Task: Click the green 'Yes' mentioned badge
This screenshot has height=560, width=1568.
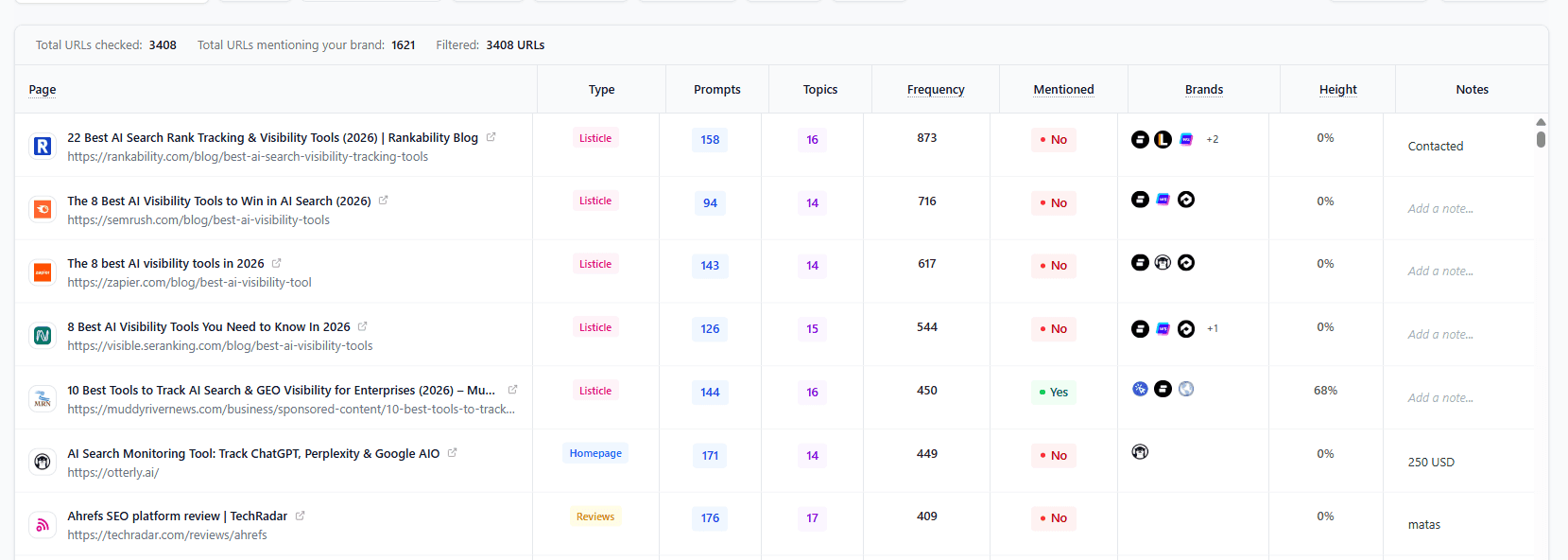Action: pyautogui.click(x=1054, y=392)
